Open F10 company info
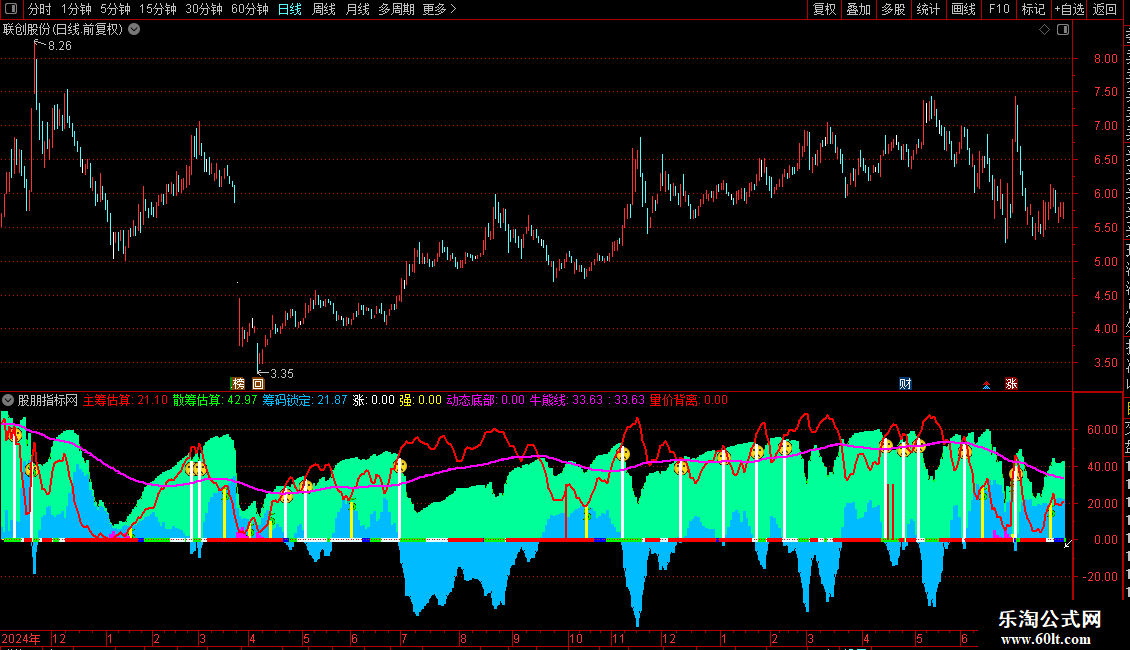 (999, 9)
